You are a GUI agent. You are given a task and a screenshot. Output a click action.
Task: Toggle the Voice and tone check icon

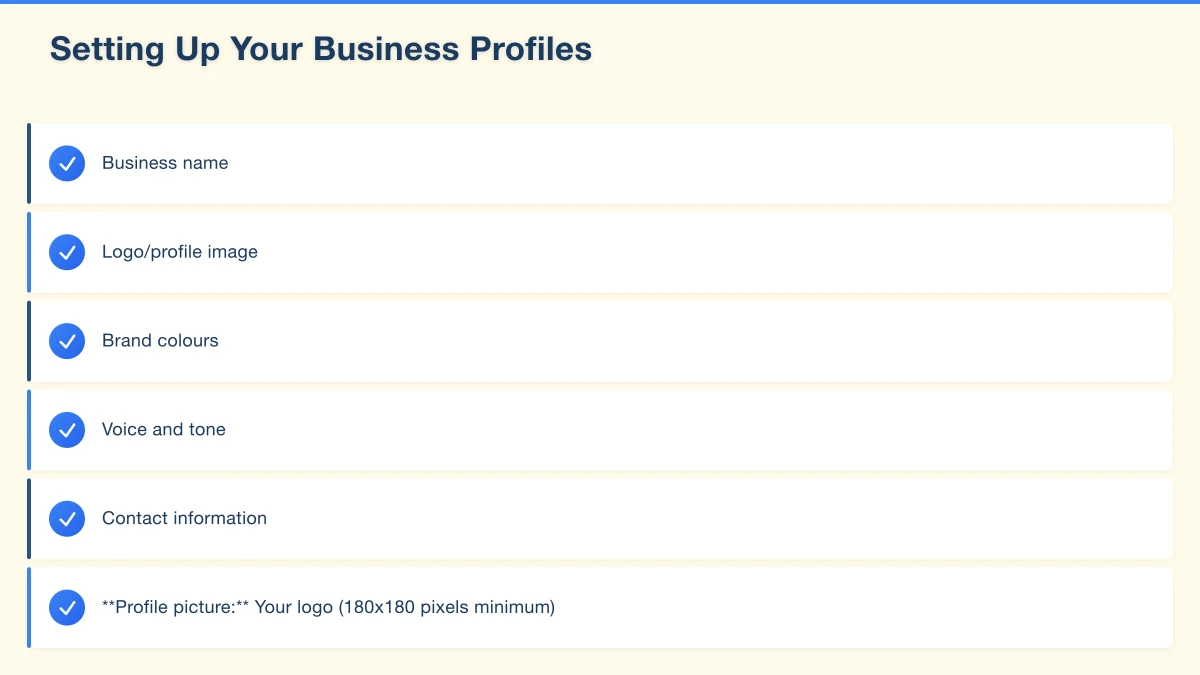(67, 430)
